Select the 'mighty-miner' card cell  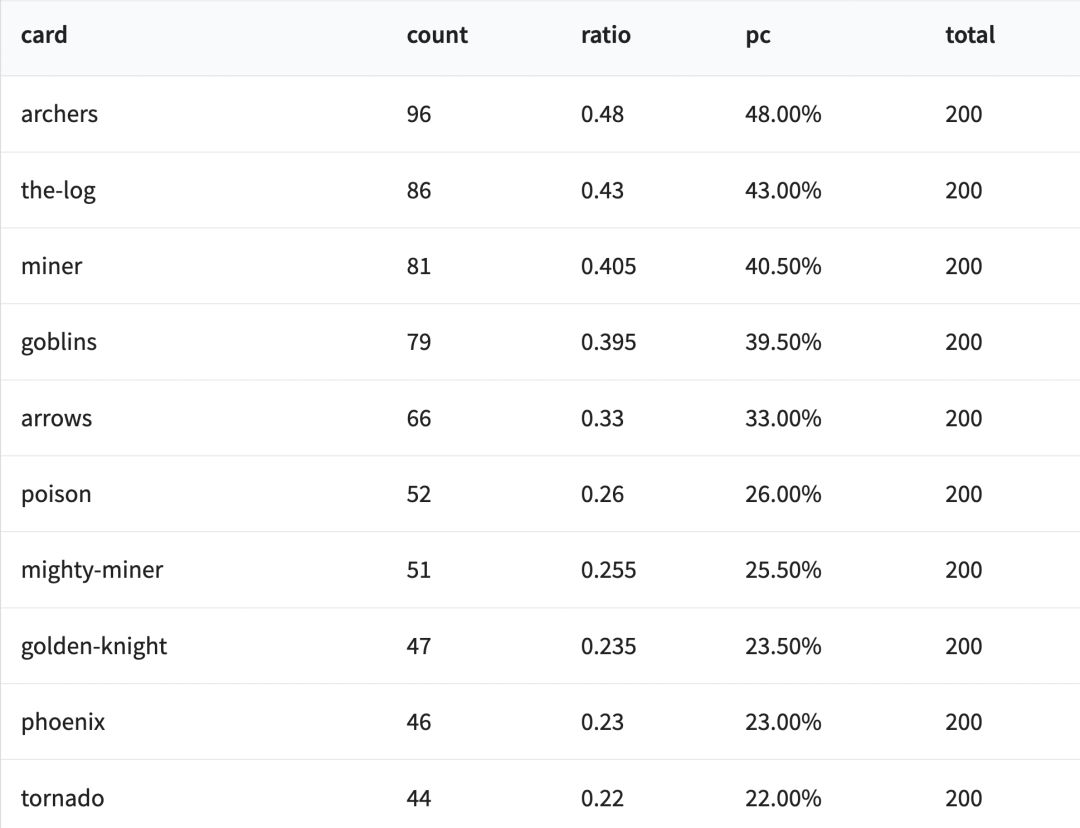pos(92,570)
